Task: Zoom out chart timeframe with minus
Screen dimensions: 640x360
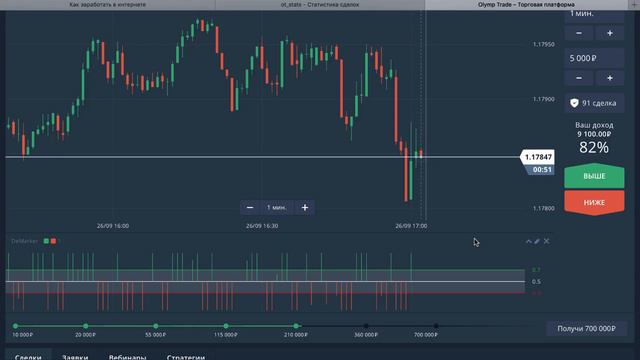Action: click(x=250, y=208)
